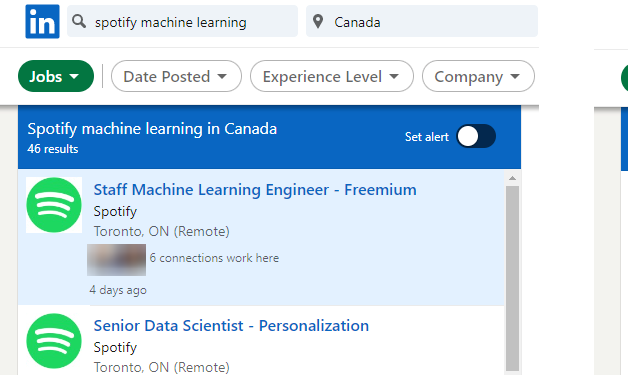The image size is (628, 375).
Task: Toggle the Set alert switch on
Action: point(476,136)
